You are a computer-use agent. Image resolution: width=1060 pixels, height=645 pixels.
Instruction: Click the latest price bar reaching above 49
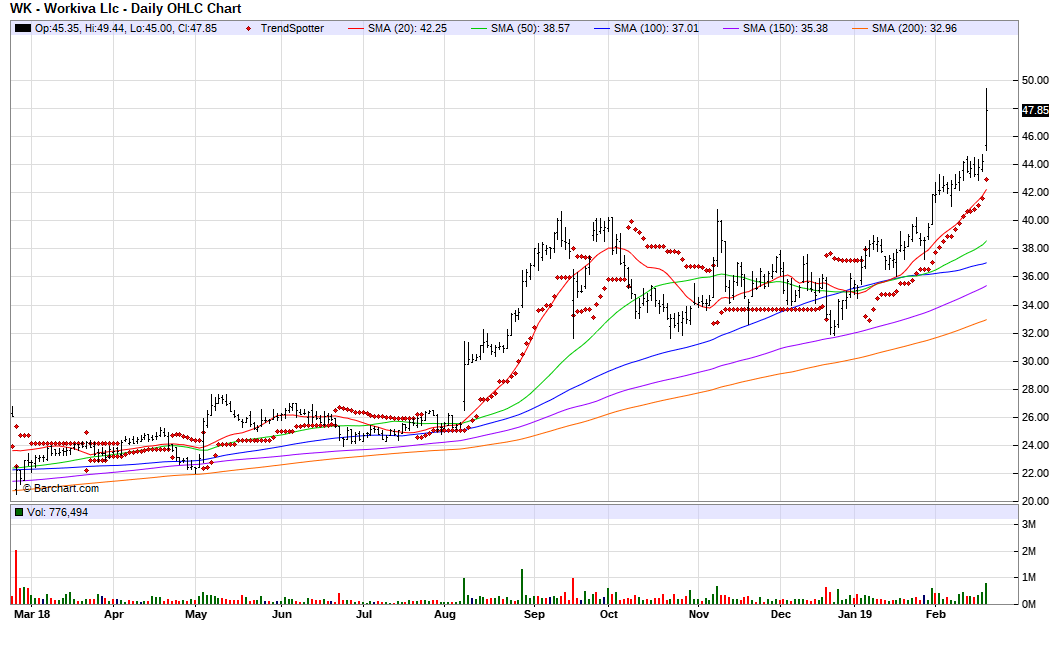pyautogui.click(x=986, y=119)
